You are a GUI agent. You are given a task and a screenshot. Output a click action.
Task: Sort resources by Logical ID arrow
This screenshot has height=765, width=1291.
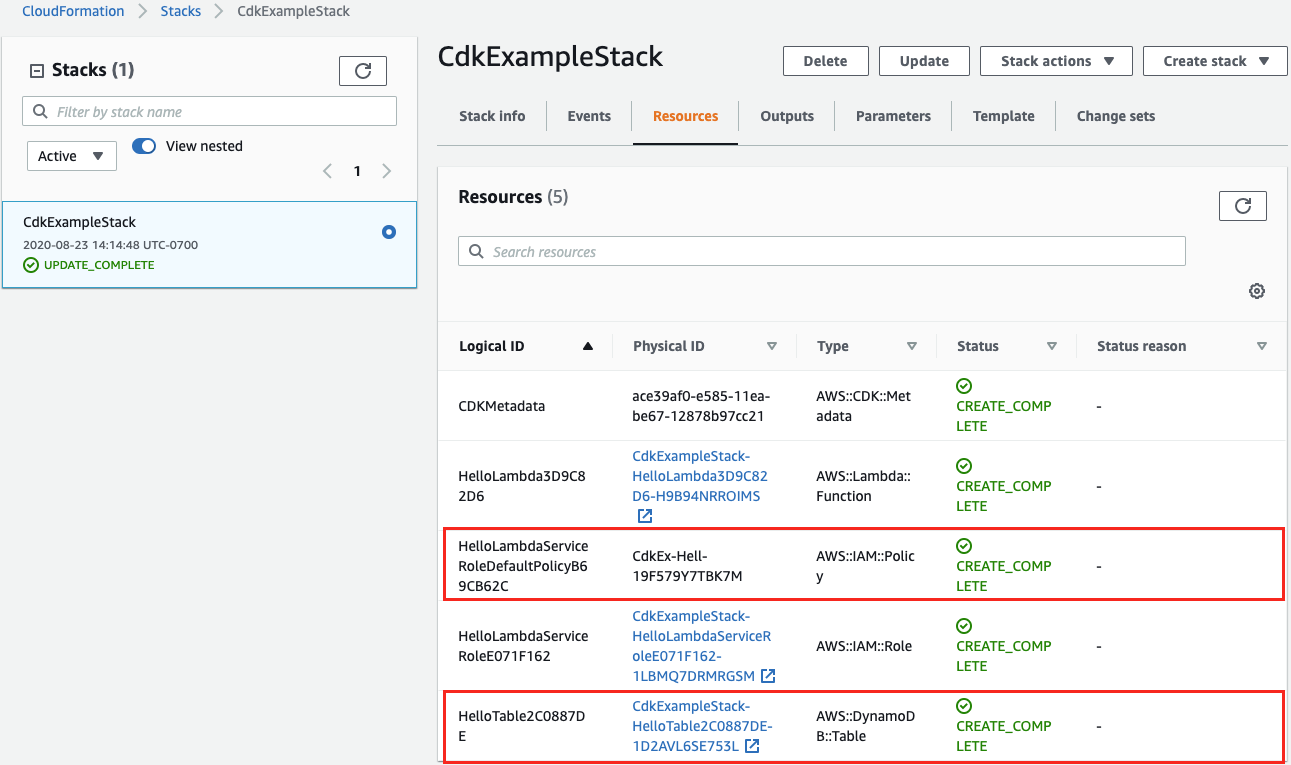point(588,346)
